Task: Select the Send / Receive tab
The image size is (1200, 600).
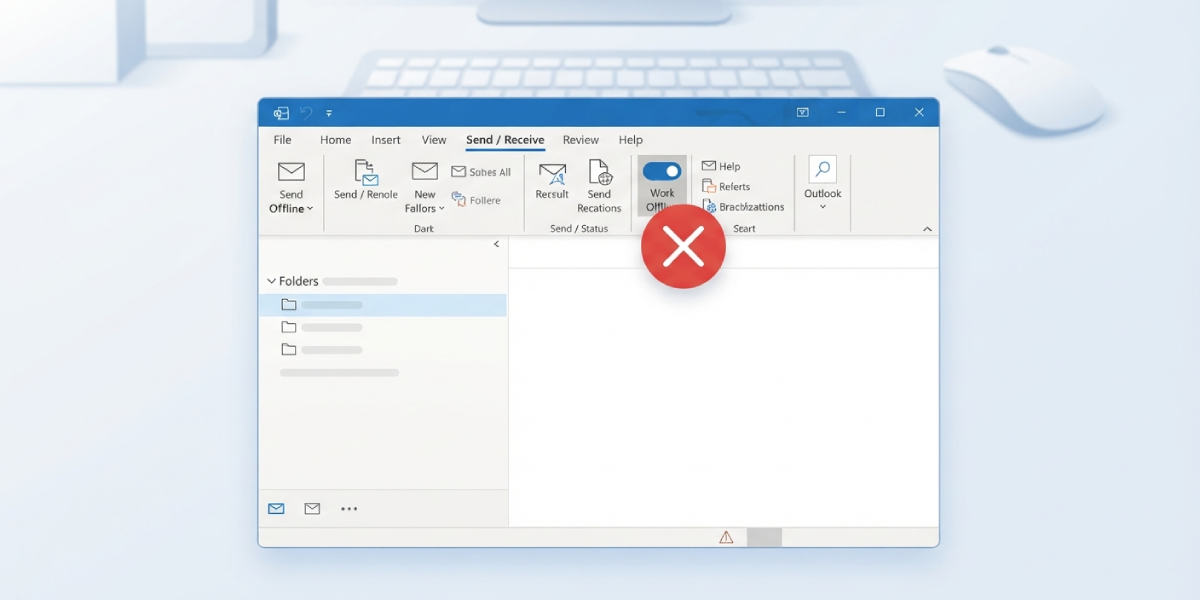Action: coord(505,140)
